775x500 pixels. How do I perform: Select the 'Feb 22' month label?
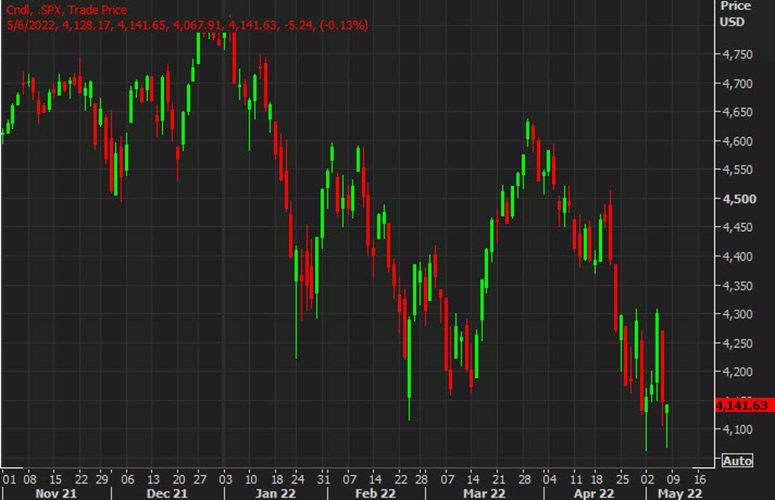coord(376,493)
